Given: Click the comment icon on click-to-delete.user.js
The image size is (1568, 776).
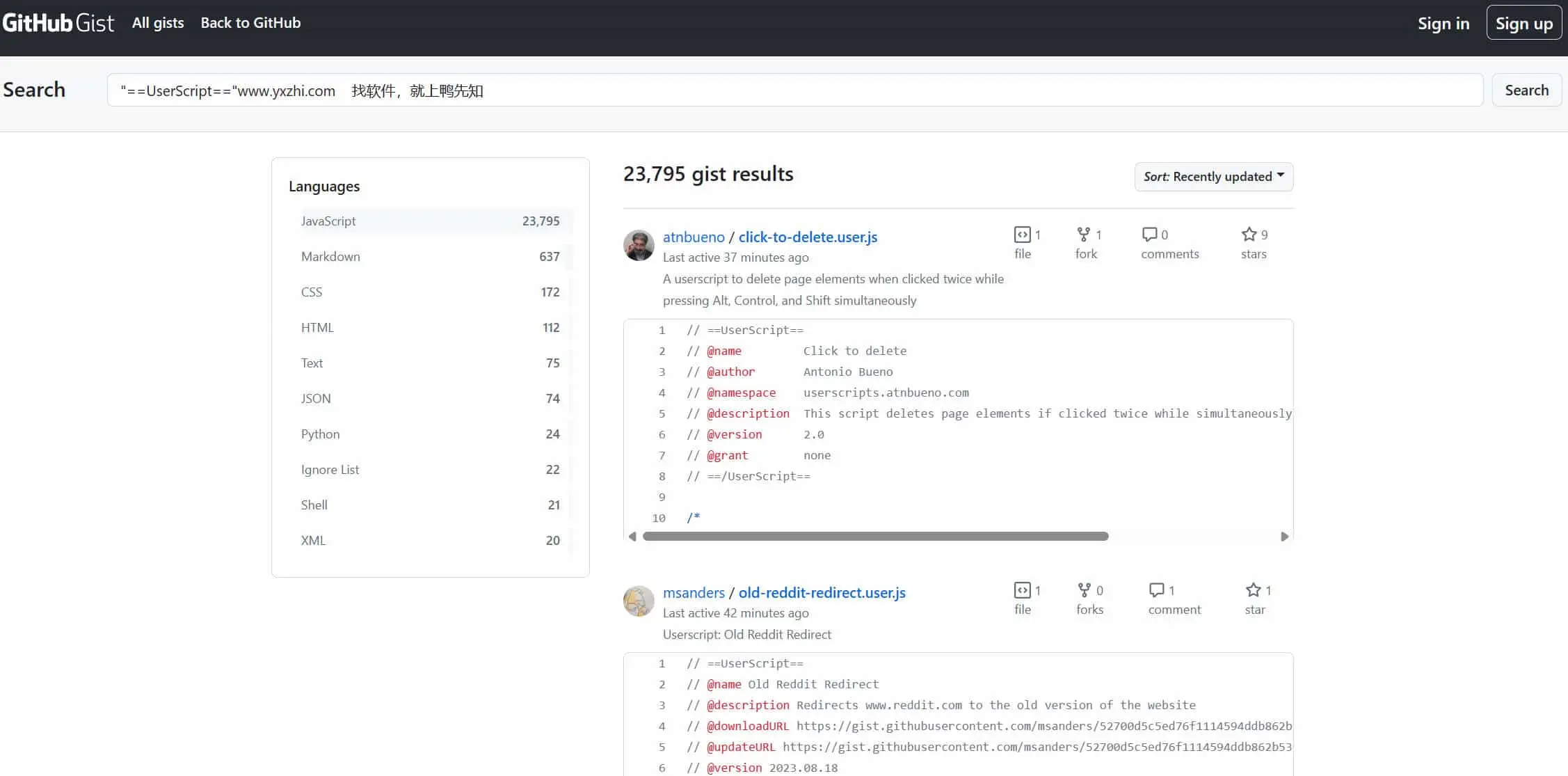Looking at the screenshot, I should pyautogui.click(x=1148, y=234).
